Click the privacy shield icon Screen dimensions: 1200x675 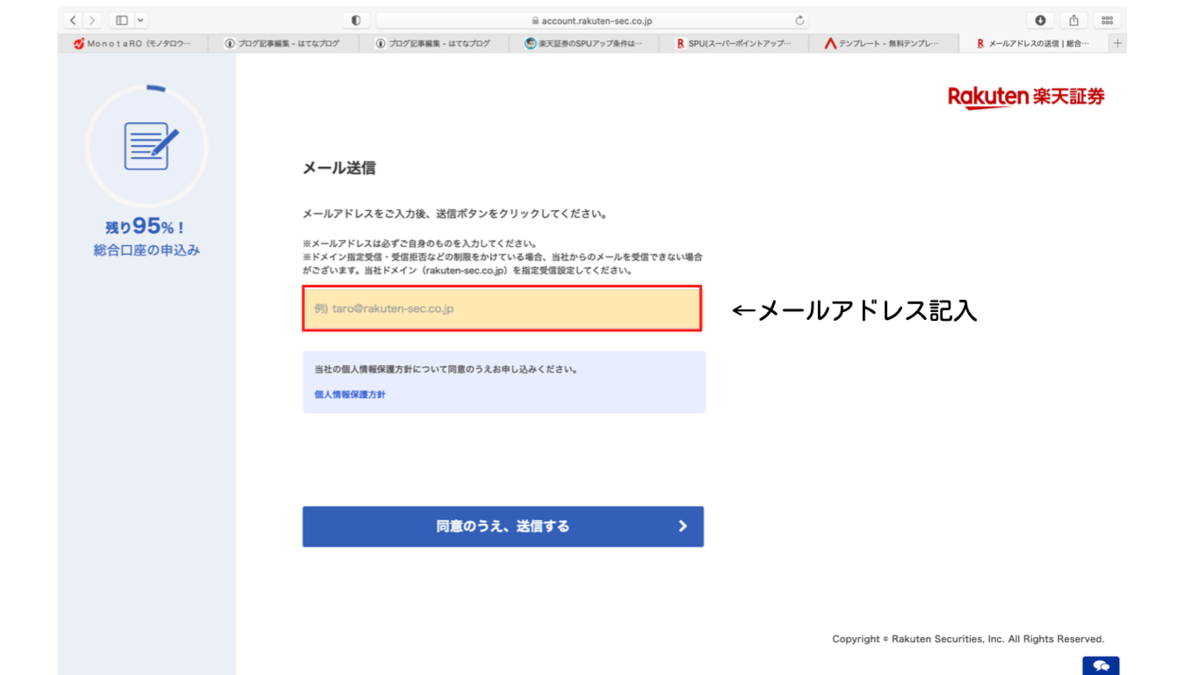click(356, 20)
